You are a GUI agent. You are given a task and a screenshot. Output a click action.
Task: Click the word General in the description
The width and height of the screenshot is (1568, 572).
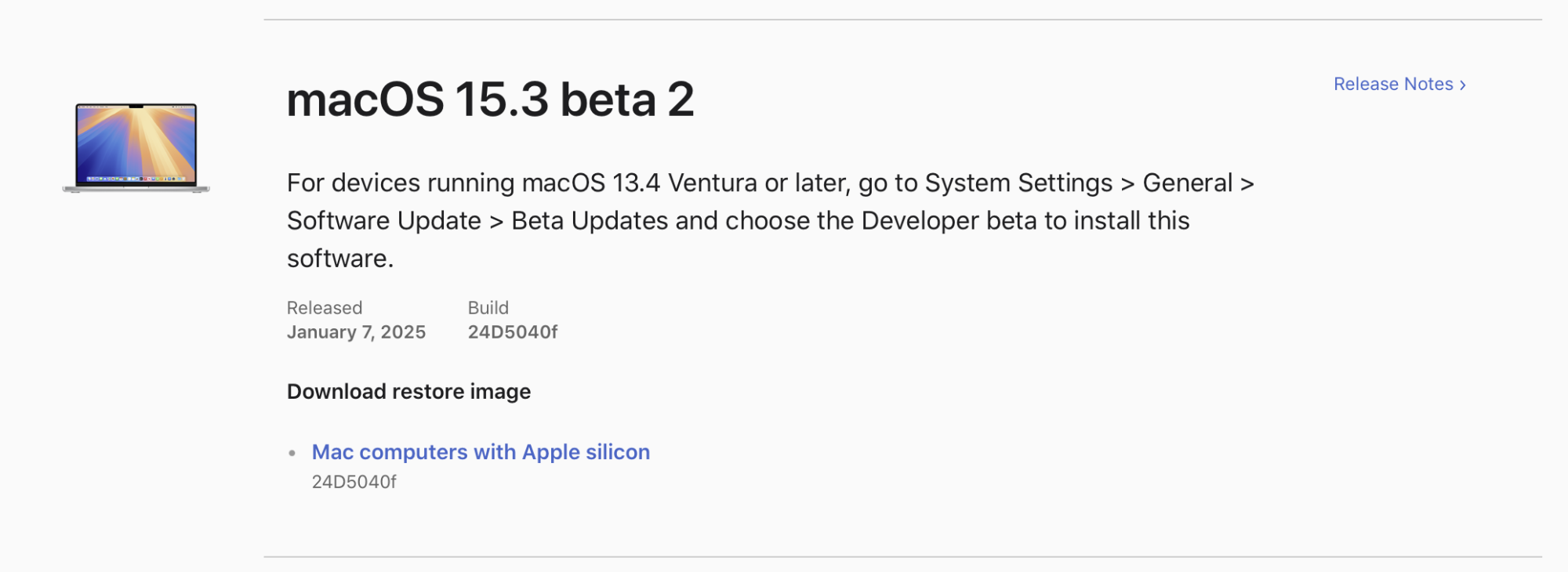click(1187, 183)
